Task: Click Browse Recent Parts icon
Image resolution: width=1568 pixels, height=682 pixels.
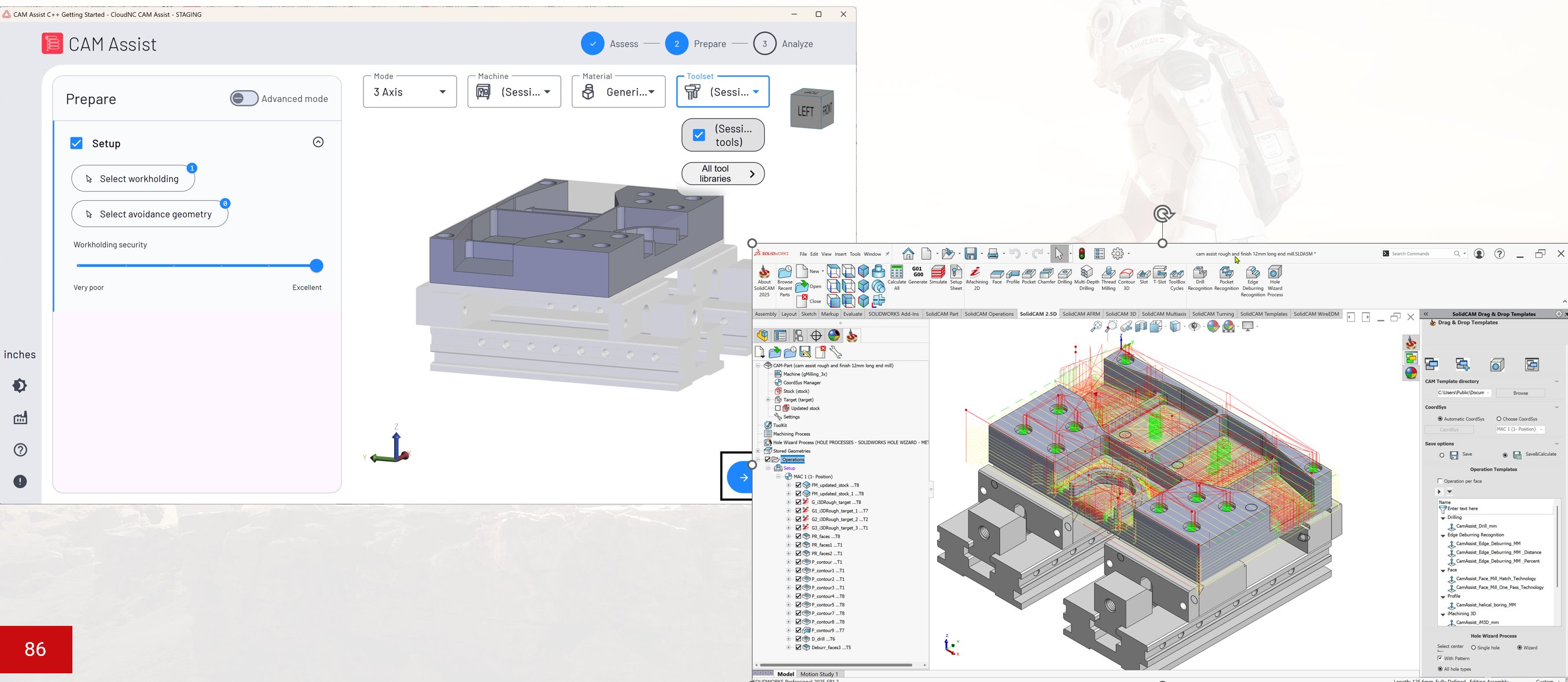Action: (785, 282)
